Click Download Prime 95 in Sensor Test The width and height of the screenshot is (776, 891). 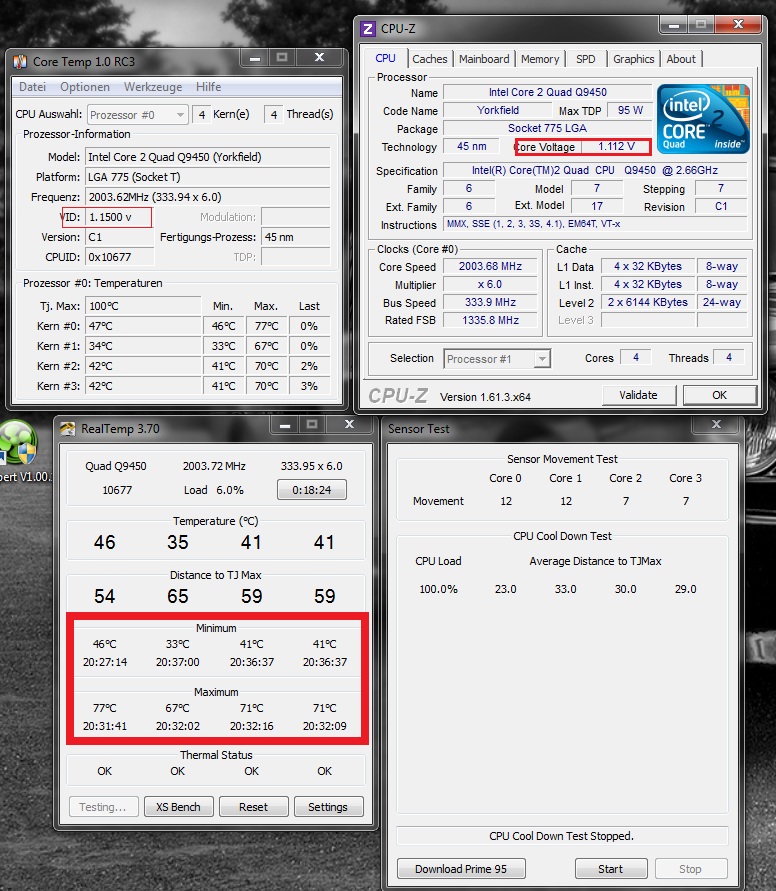[461, 869]
